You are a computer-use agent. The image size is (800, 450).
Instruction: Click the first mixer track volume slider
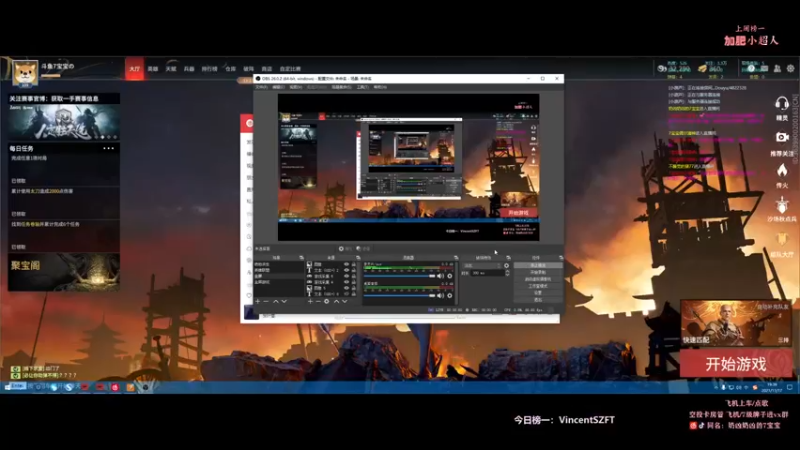pos(399,276)
